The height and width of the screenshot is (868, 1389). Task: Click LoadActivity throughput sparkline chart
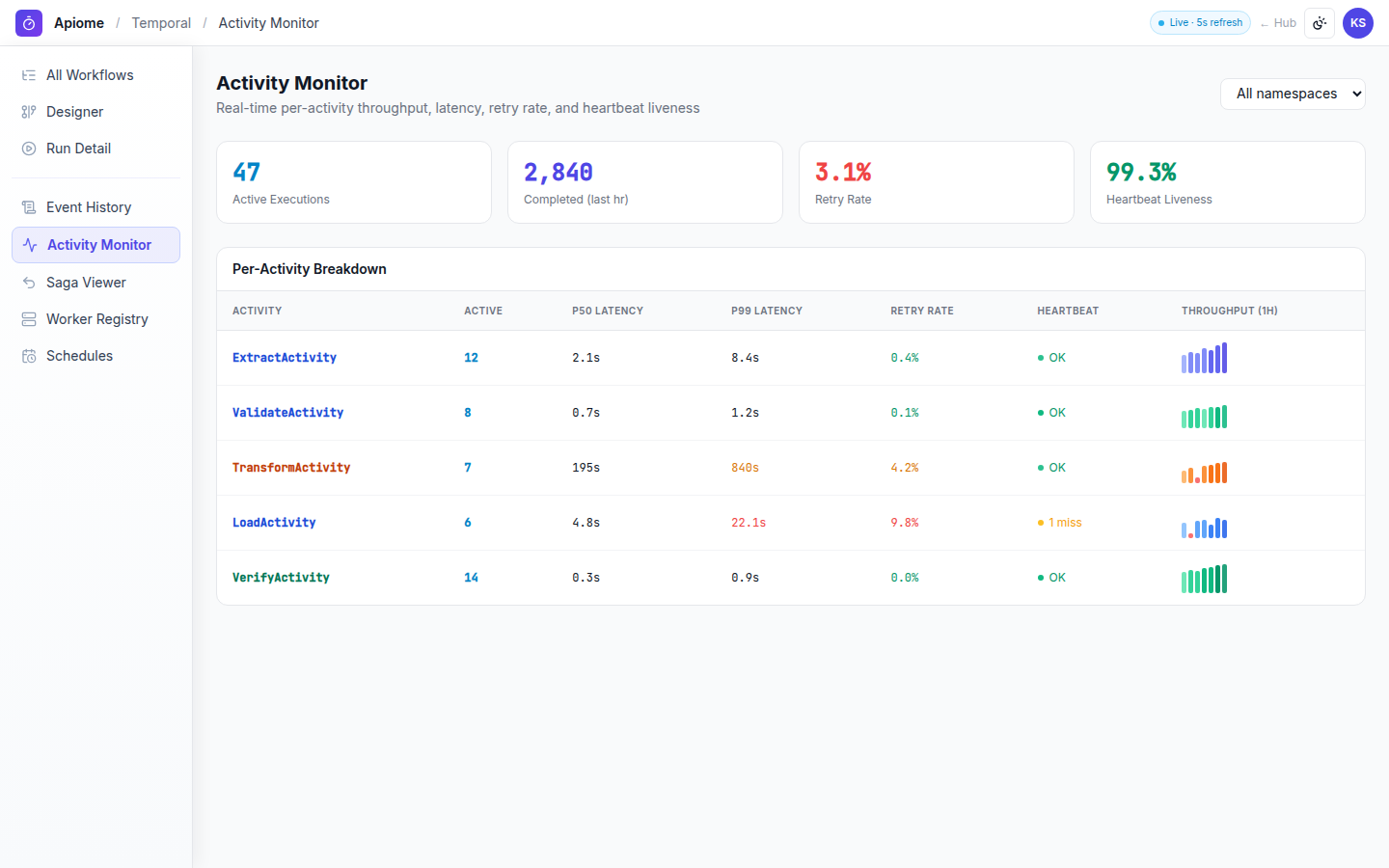[x=1205, y=528]
